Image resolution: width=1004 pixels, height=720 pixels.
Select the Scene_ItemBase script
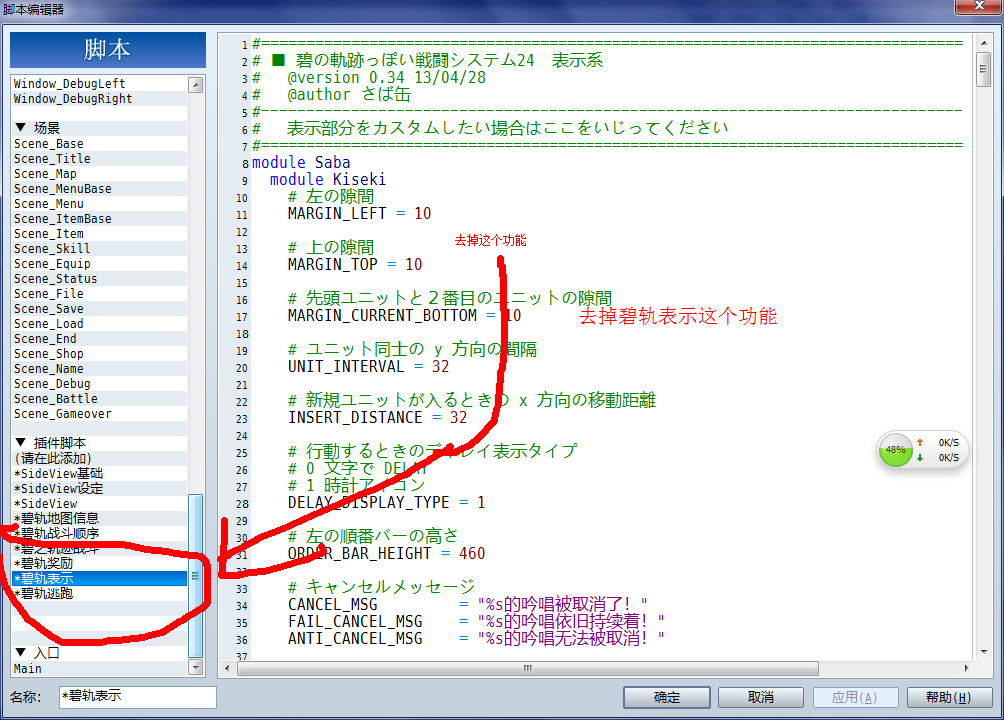(99, 218)
